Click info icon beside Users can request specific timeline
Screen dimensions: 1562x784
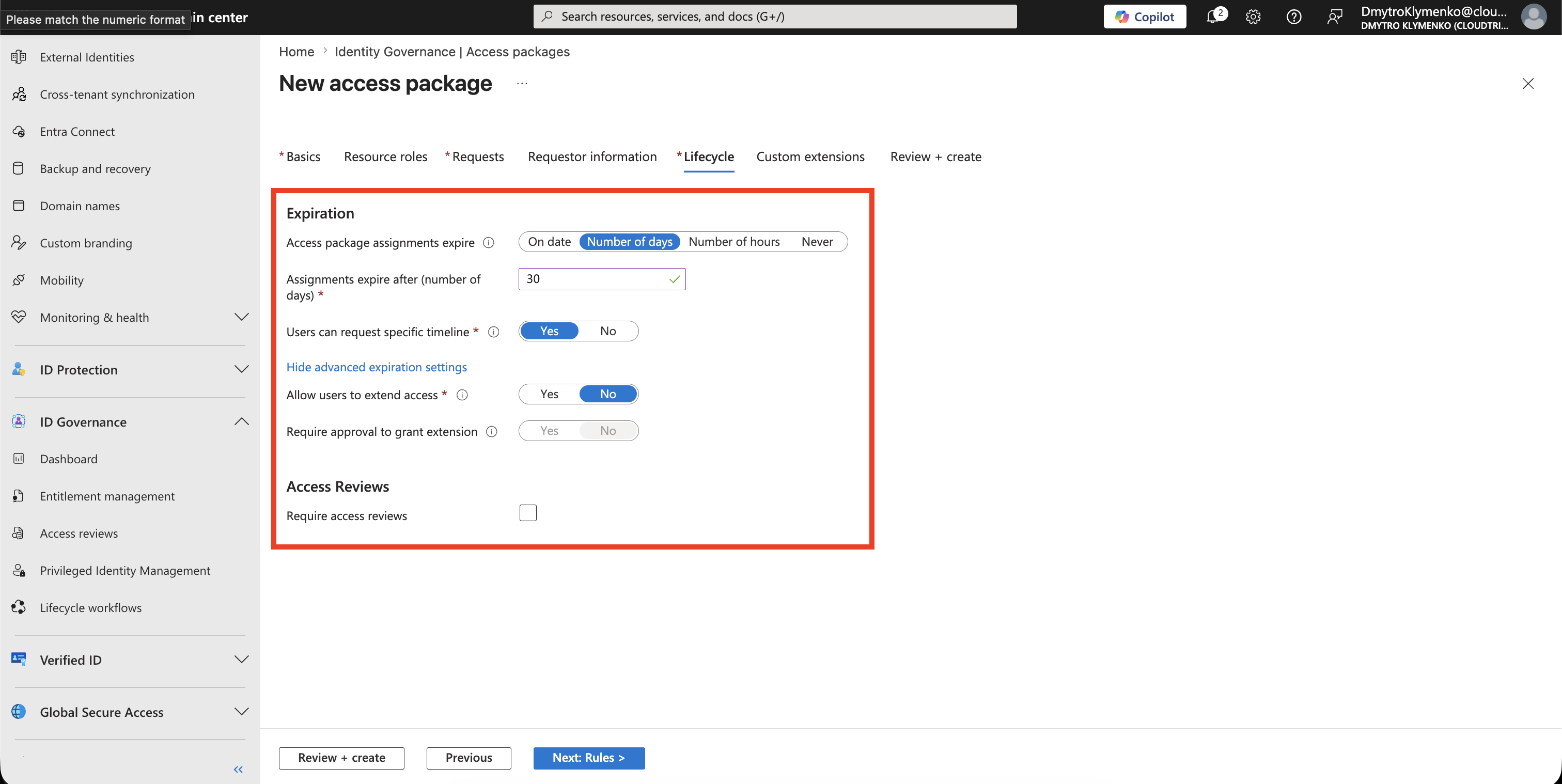pos(494,332)
